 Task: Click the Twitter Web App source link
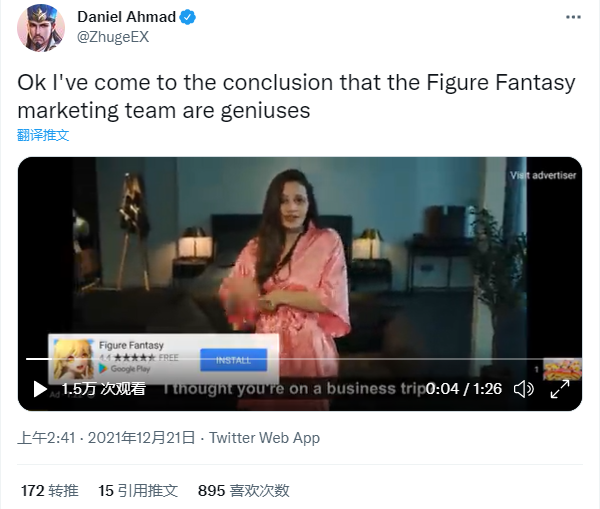pyautogui.click(x=264, y=438)
